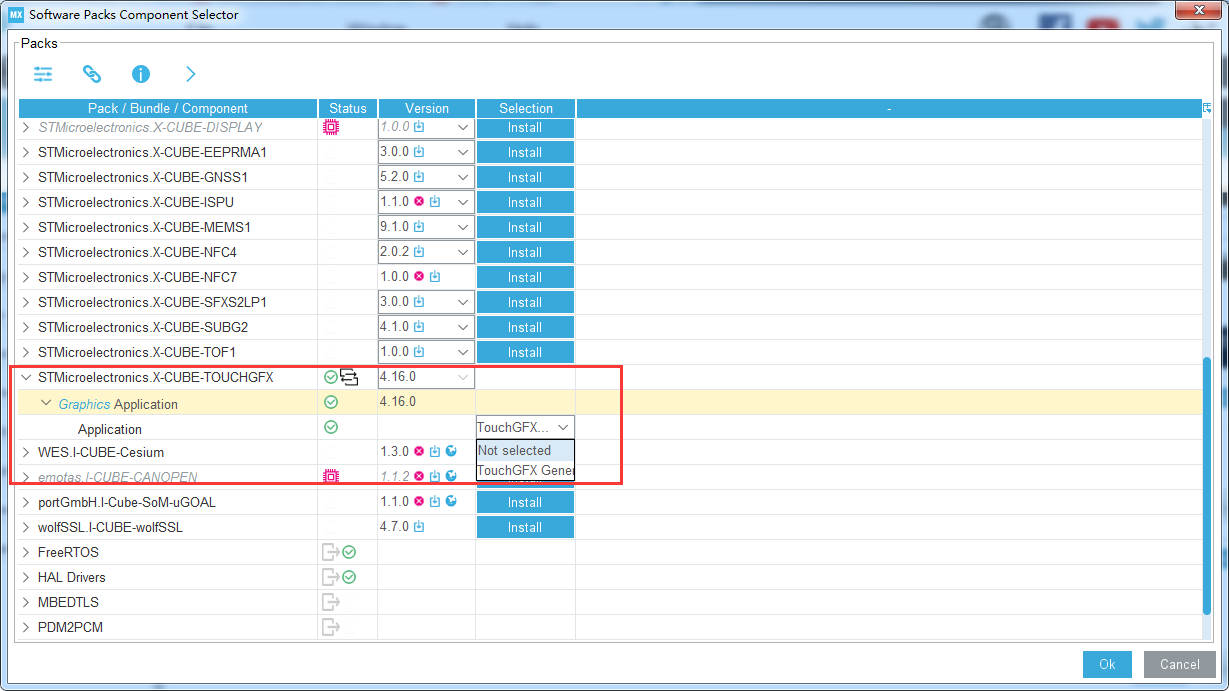Viewport: 1229px width, 691px height.
Task: Install the portGmbH.I-Cube-SoM-uGOAL pack
Action: (x=525, y=502)
